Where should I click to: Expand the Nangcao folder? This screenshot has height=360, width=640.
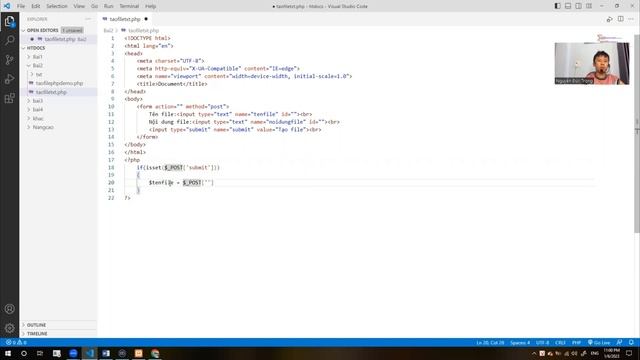[42, 127]
